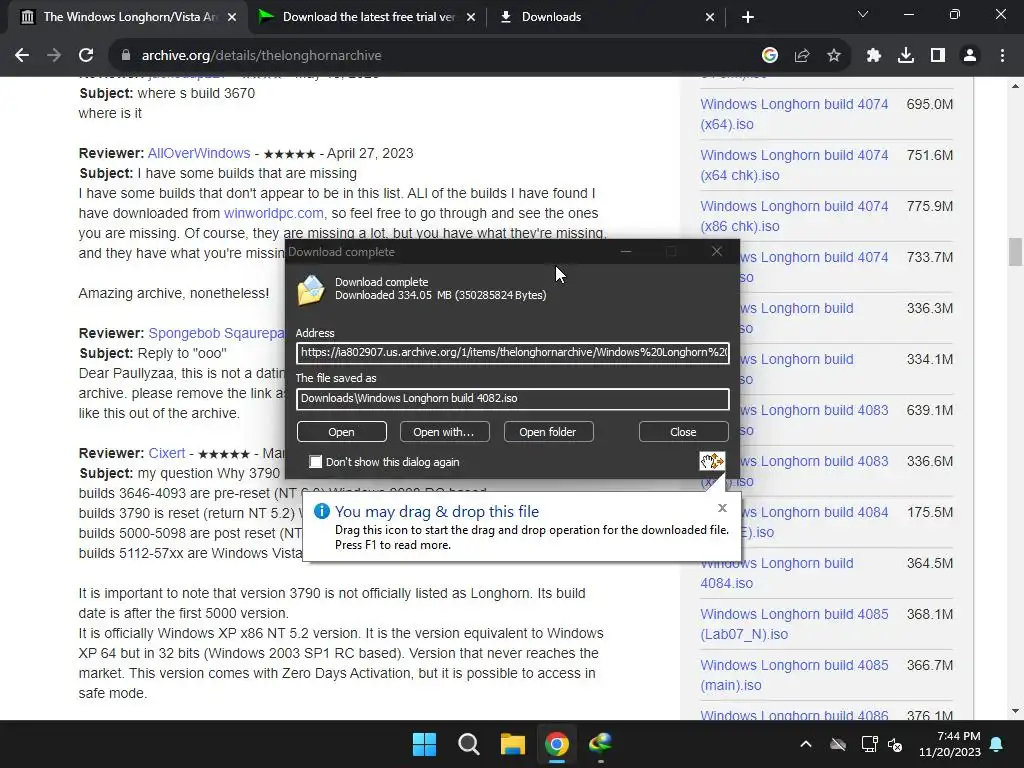This screenshot has width=1024, height=768.
Task: Open Spongebob Sqaurepa reviewer link
Action: click(x=217, y=333)
